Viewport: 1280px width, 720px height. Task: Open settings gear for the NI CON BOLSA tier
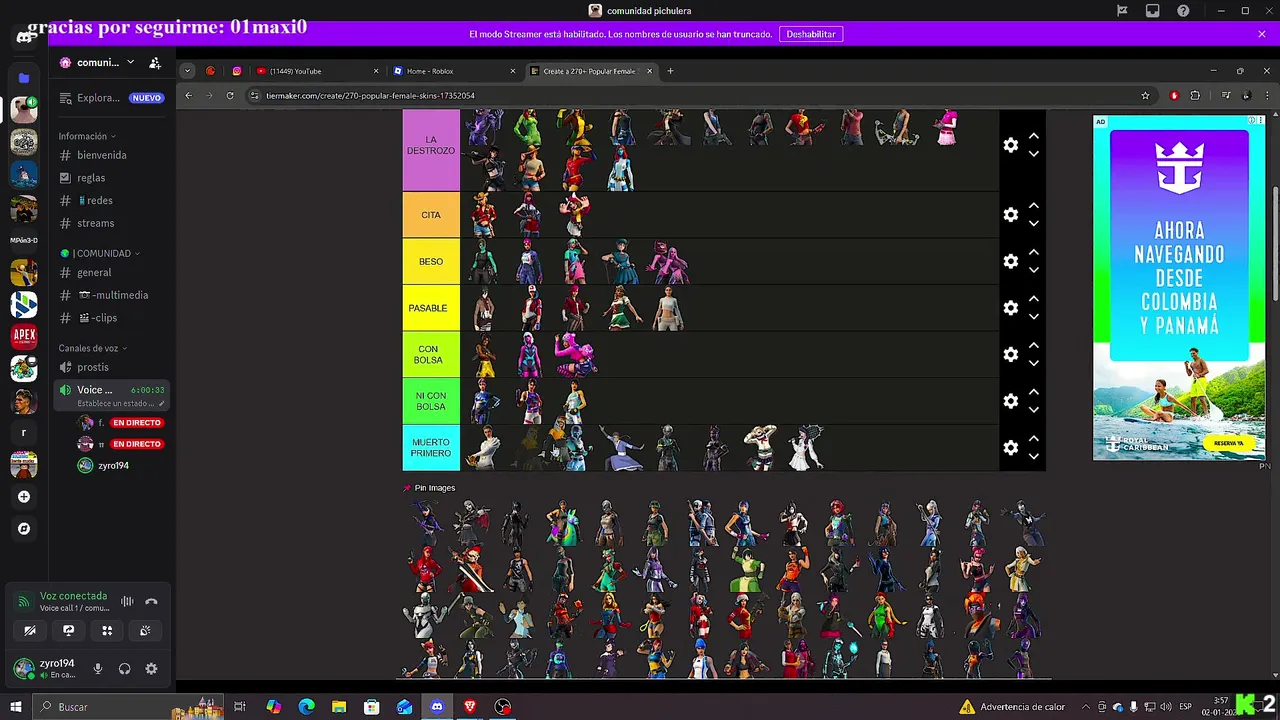[x=1011, y=401]
